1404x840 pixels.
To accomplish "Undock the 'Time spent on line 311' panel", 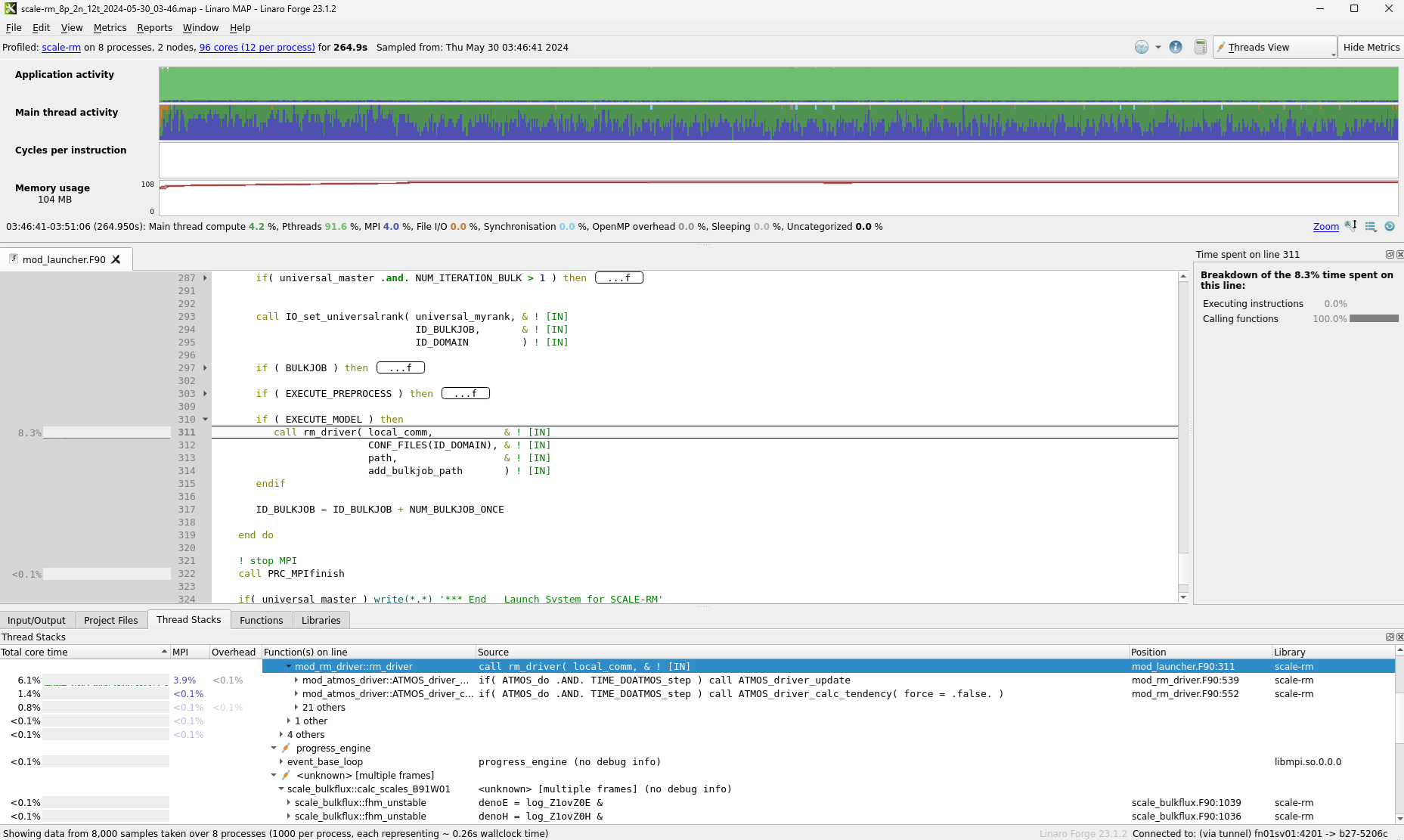I will [x=1390, y=255].
